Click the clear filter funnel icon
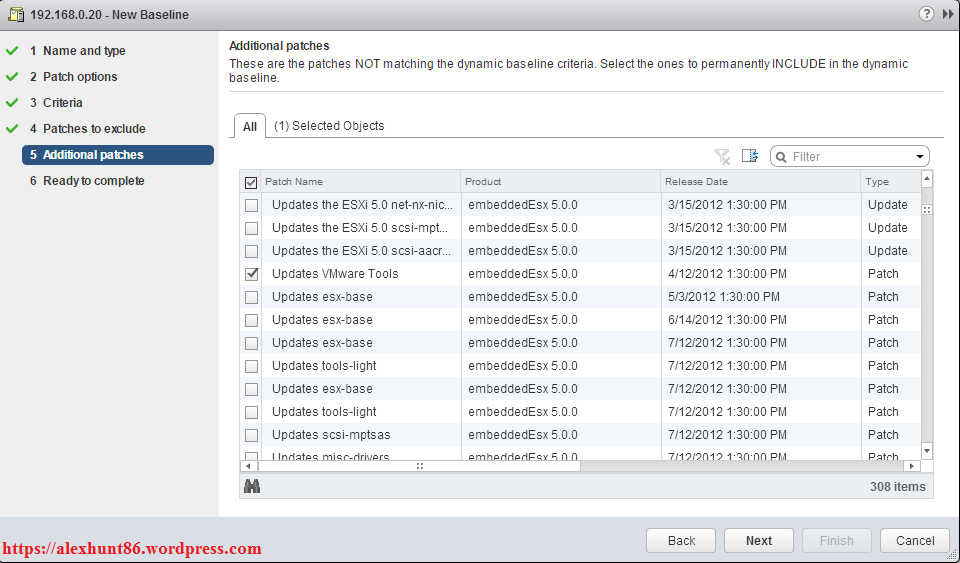Viewport: 960px width, 563px height. point(722,156)
